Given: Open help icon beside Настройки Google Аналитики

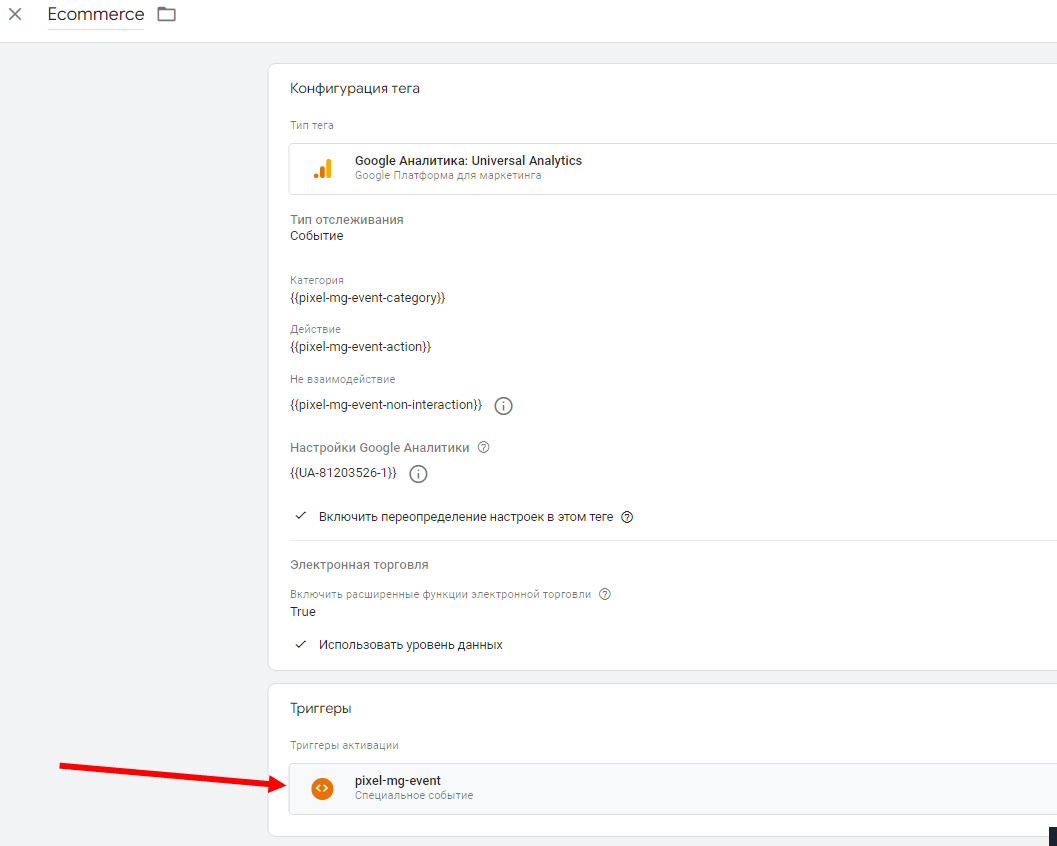Looking at the screenshot, I should 483,447.
